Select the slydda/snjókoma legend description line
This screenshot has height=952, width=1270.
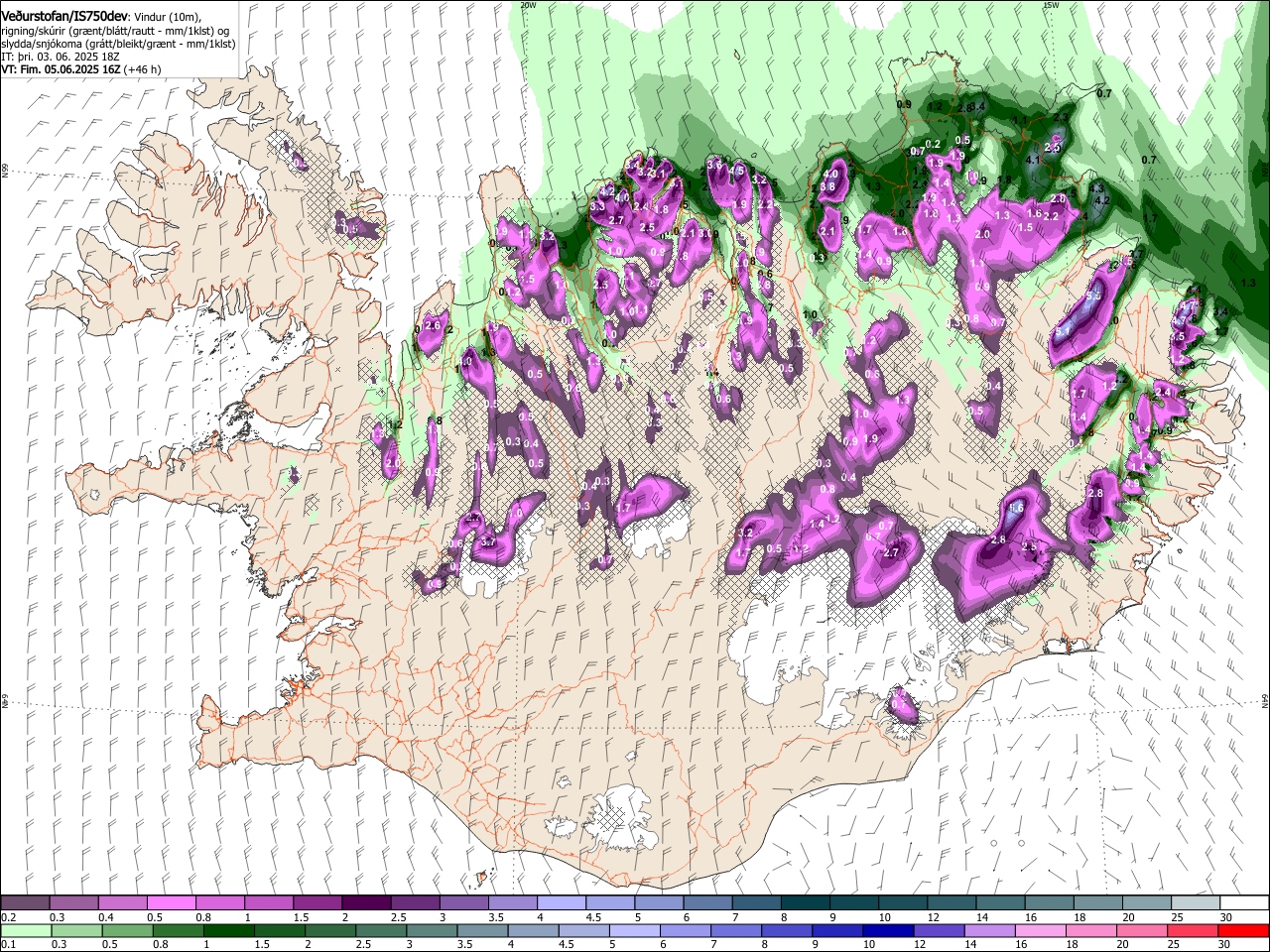point(117,45)
